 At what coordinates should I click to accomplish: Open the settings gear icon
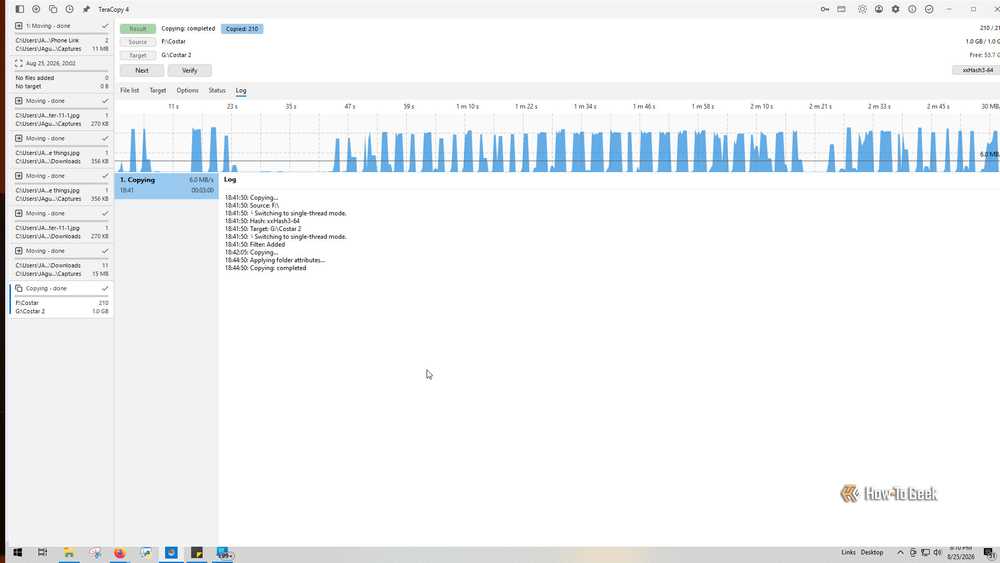(x=895, y=10)
